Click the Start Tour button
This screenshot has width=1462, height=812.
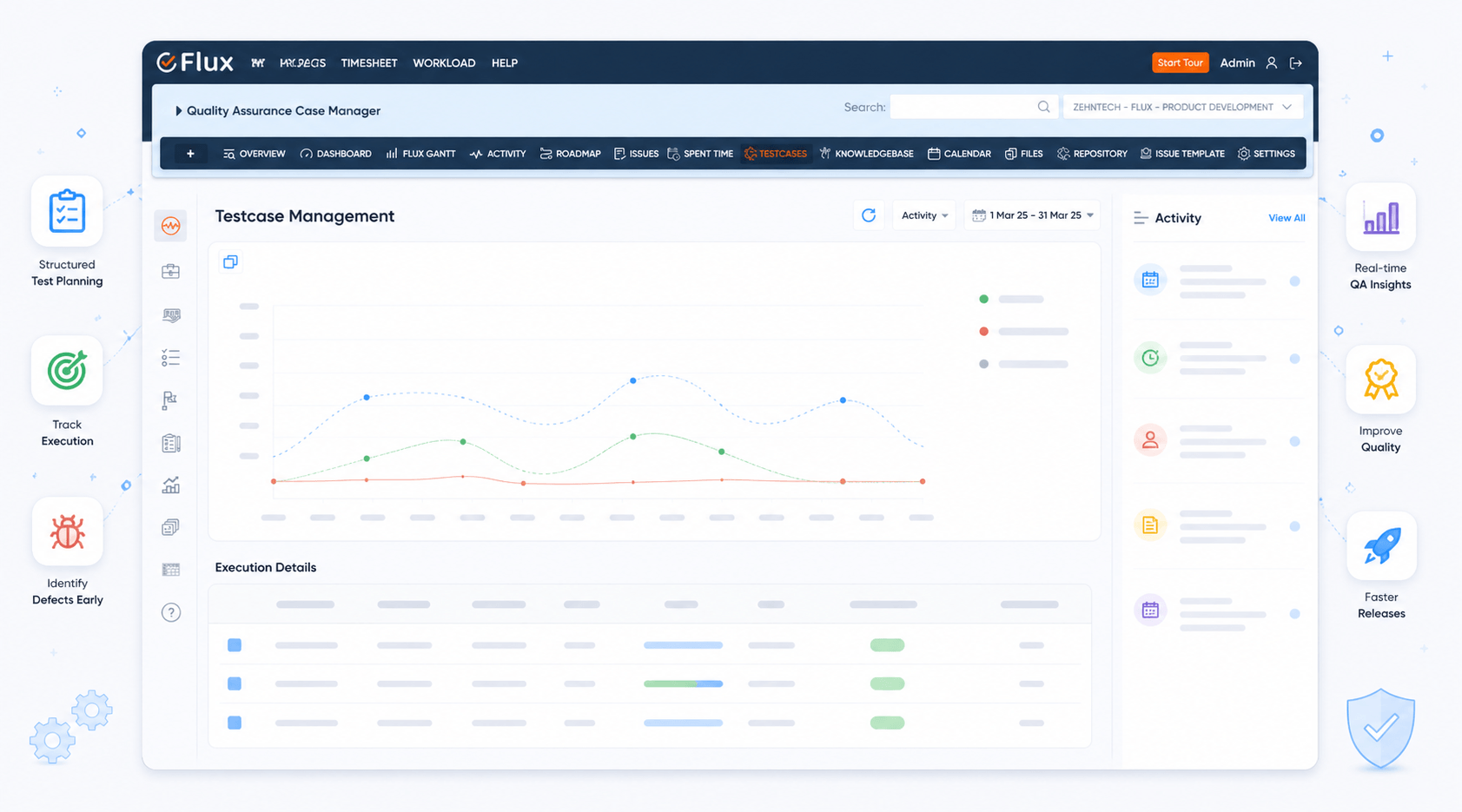pos(1181,63)
